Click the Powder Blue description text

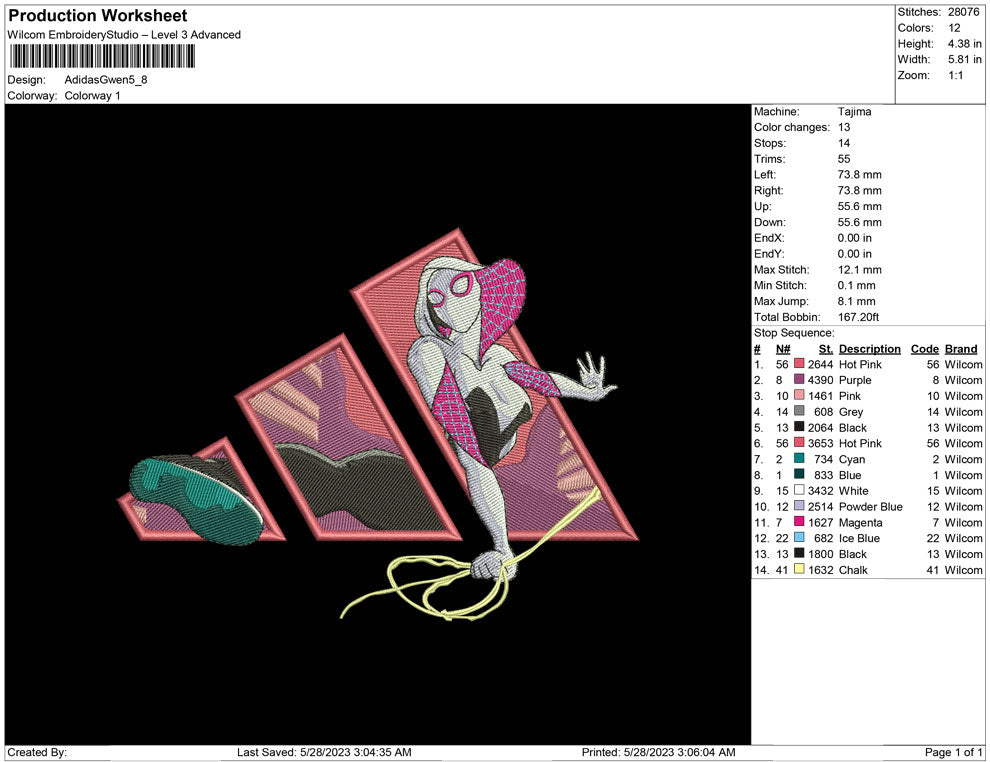point(871,506)
